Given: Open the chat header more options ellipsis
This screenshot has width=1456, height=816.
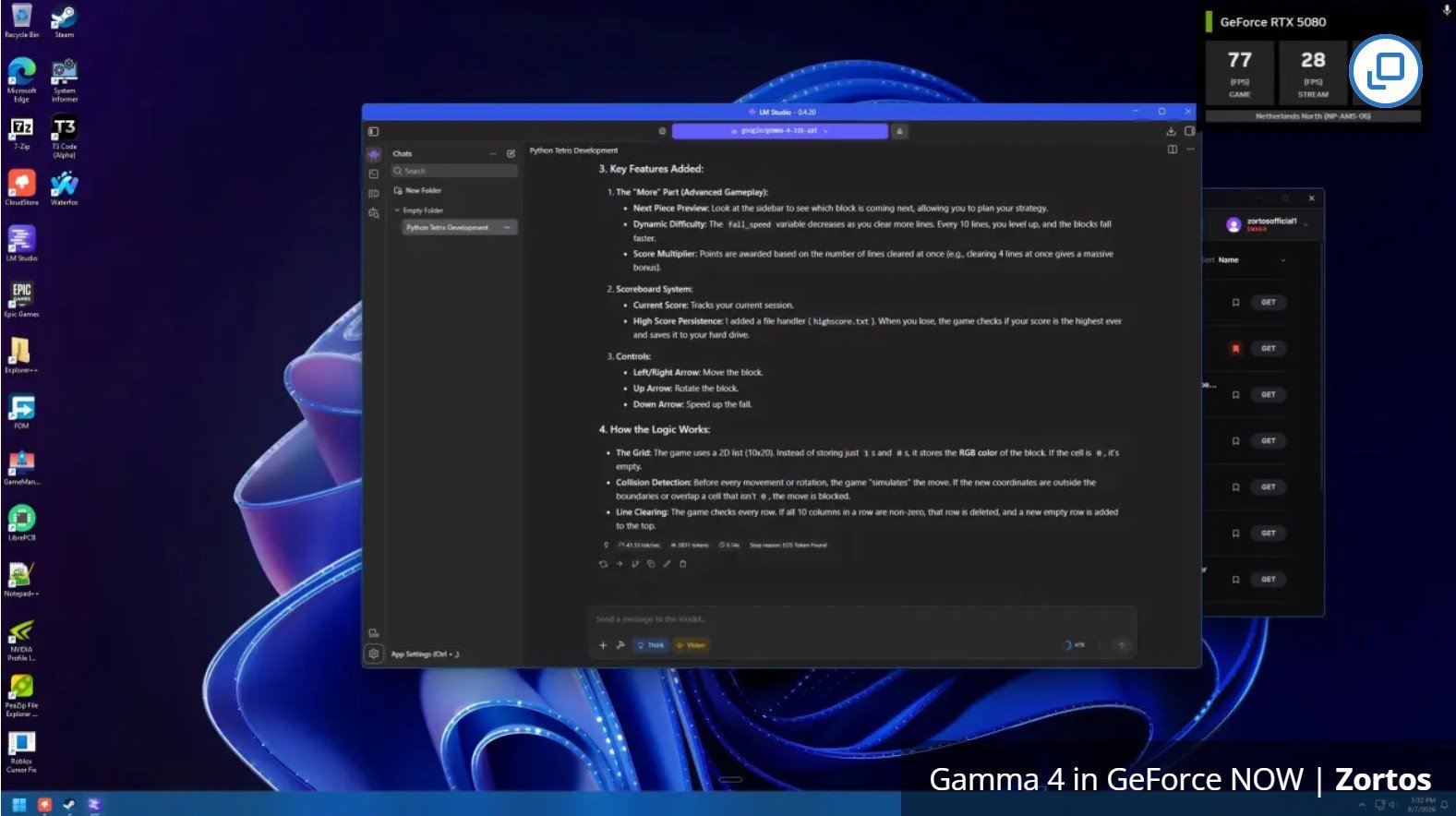Looking at the screenshot, I should tap(1190, 150).
